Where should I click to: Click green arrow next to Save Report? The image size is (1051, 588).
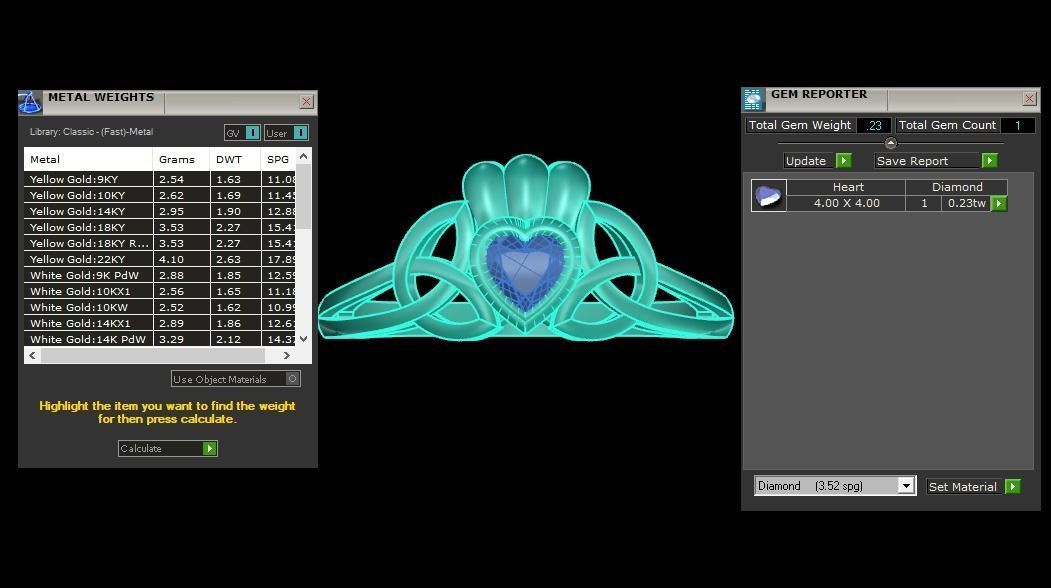click(x=989, y=160)
